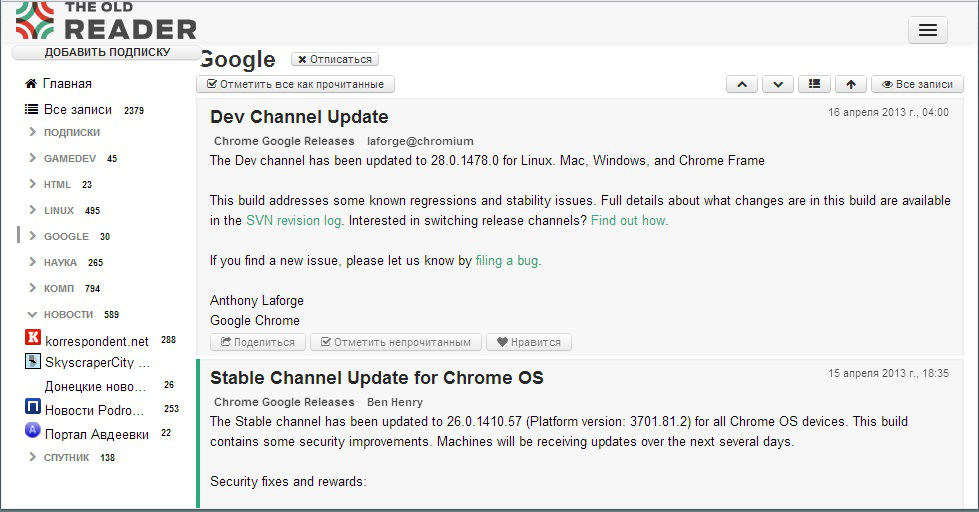Open the SVN revision log link
Image resolution: width=979 pixels, height=512 pixels.
coord(294,221)
